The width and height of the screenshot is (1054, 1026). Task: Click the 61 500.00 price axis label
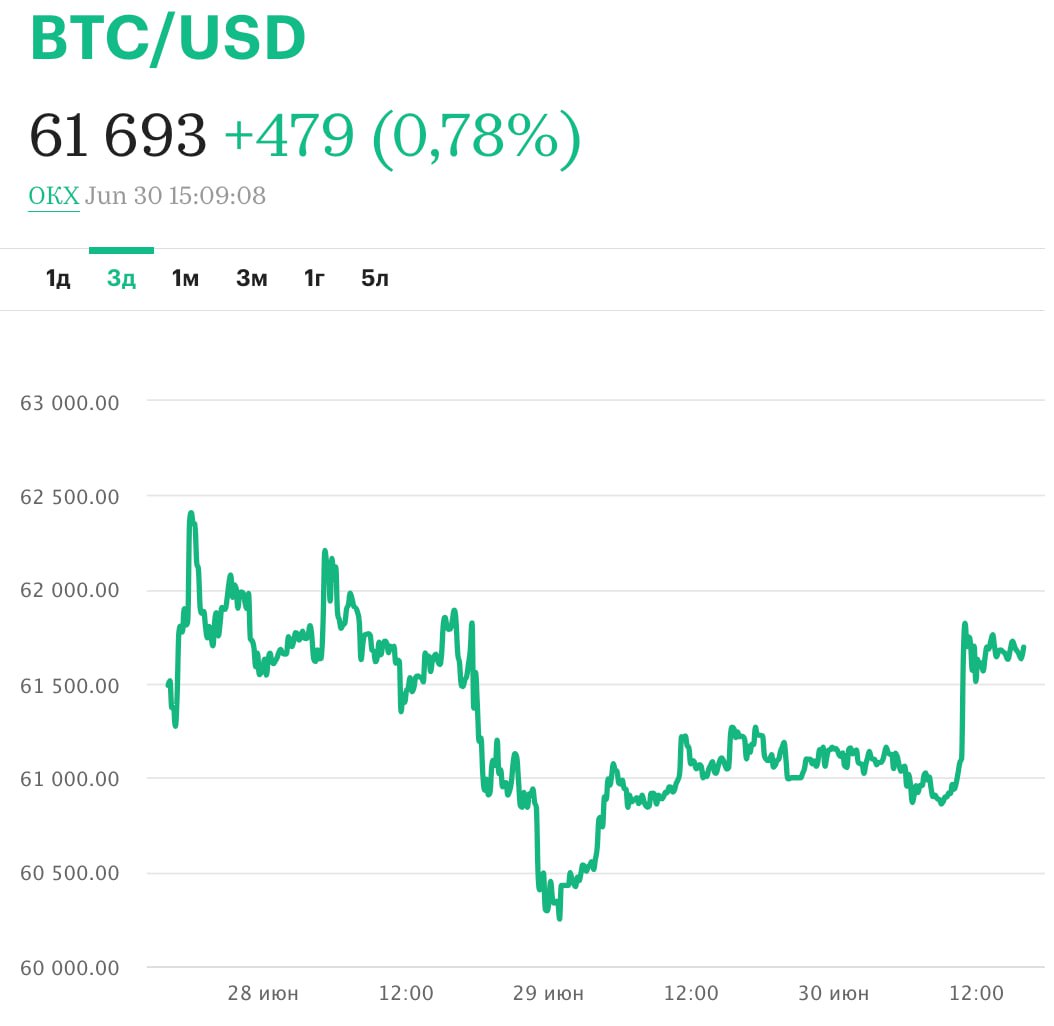[x=70, y=686]
